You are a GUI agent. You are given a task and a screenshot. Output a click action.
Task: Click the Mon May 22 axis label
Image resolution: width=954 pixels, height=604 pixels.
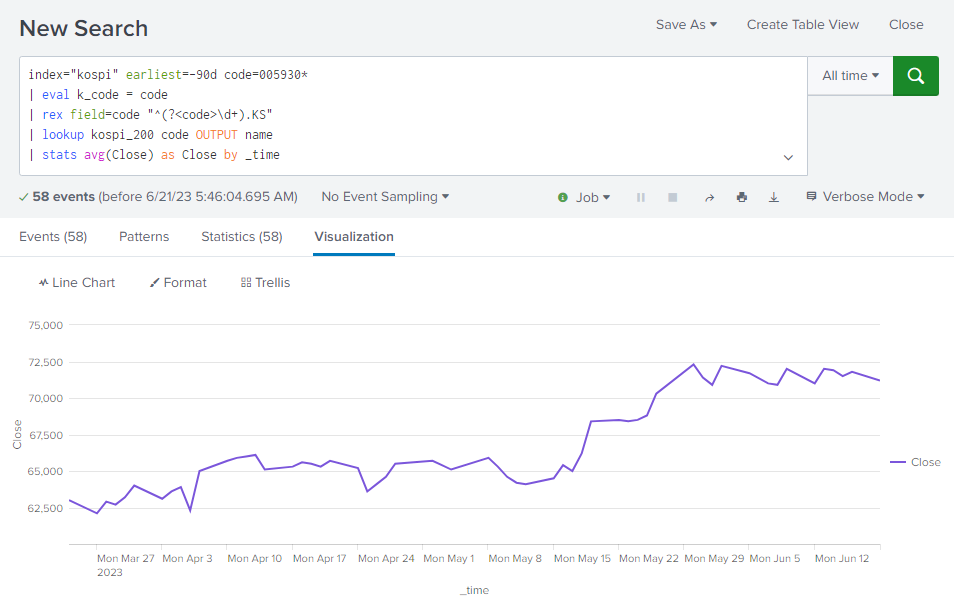pyautogui.click(x=649, y=558)
